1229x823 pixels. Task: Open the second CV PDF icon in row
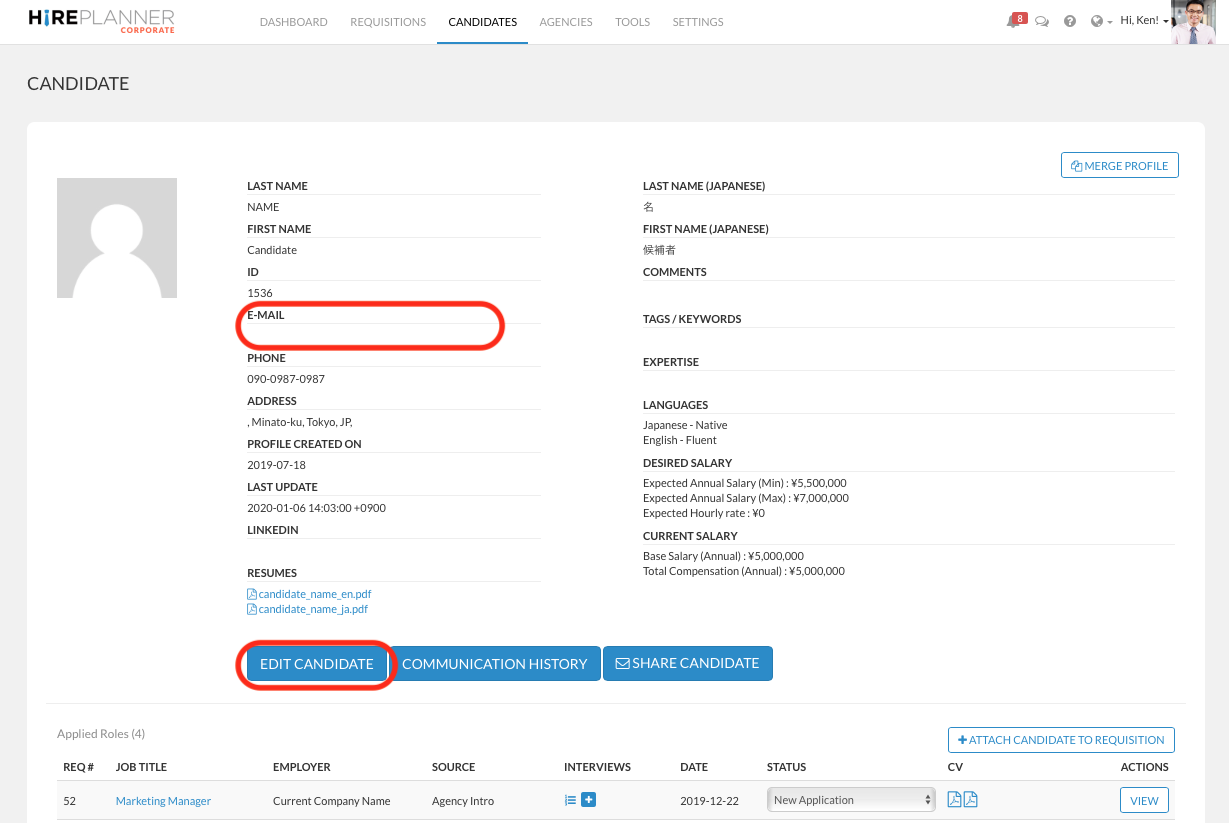pyautogui.click(x=970, y=799)
